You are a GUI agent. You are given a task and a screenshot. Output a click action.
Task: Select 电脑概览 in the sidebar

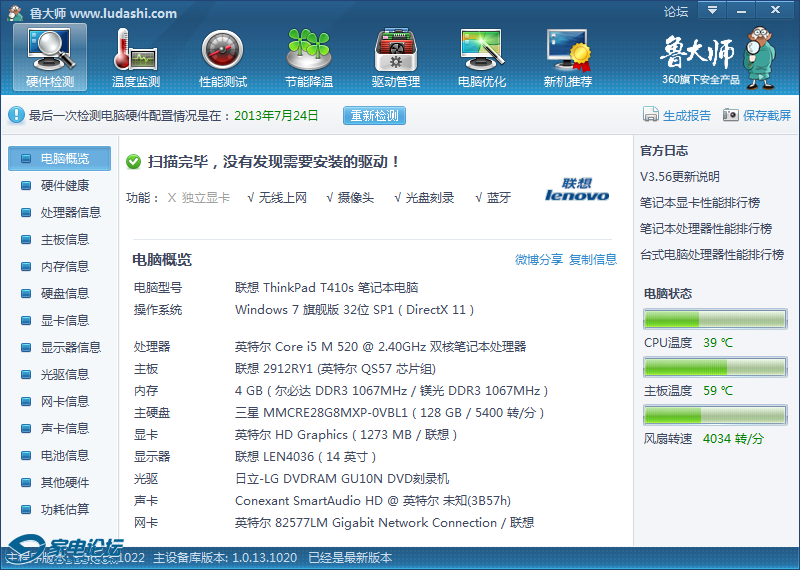pyautogui.click(x=59, y=159)
